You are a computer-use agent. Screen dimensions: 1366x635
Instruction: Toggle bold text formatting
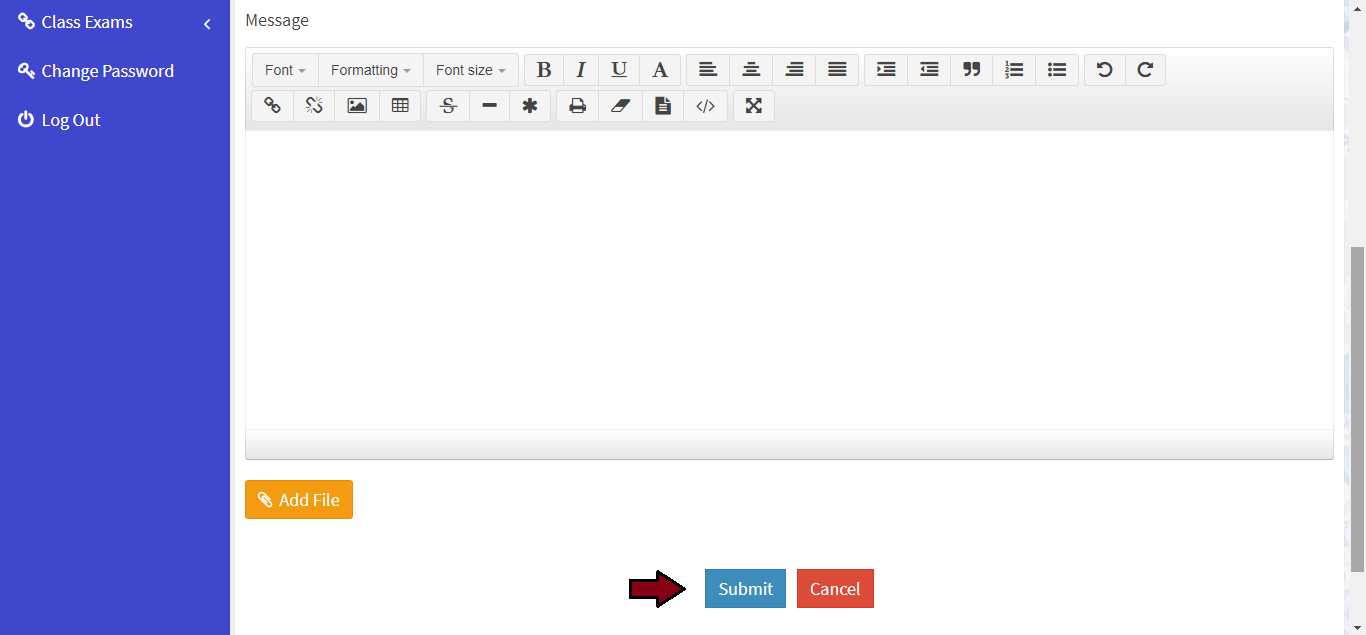click(x=544, y=70)
